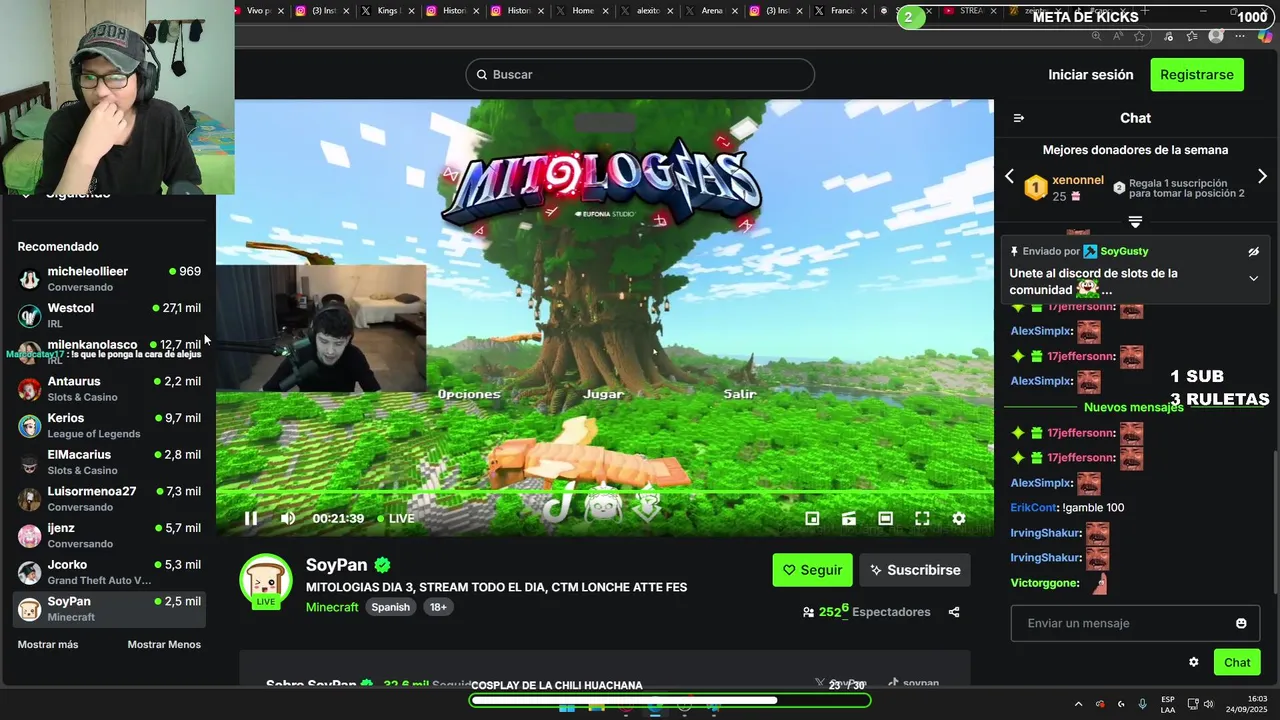Click xenonnel top donor name
This screenshot has height=720, width=1280.
click(1078, 180)
